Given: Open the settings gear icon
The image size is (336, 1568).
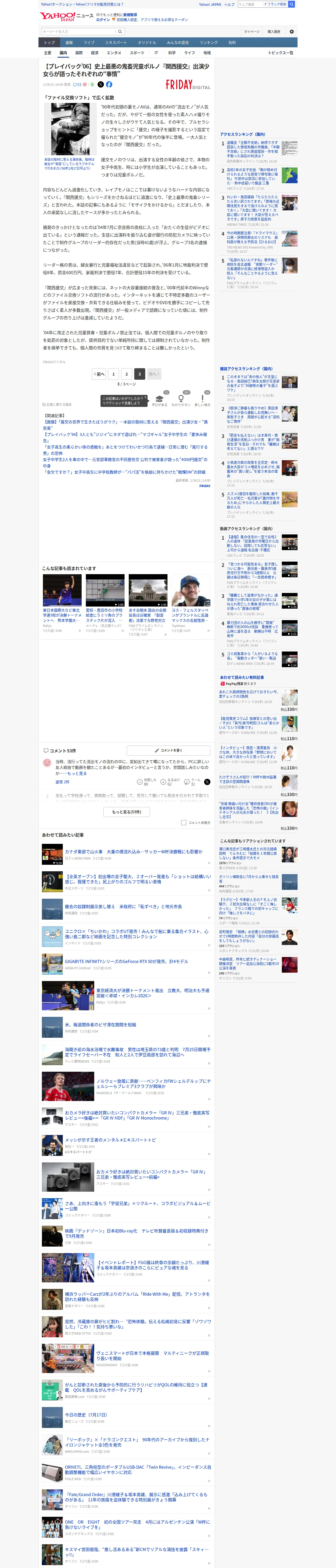Looking at the screenshot, I should click(292, 32).
